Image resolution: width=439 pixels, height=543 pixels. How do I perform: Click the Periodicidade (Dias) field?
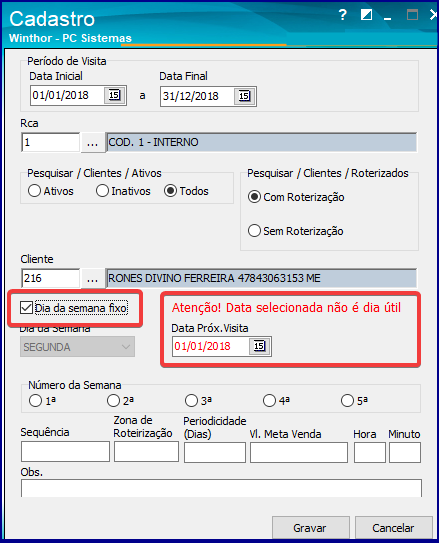215,452
